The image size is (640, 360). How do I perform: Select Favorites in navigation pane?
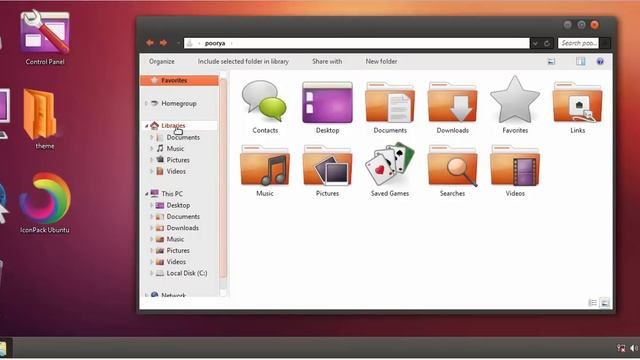(x=179, y=80)
